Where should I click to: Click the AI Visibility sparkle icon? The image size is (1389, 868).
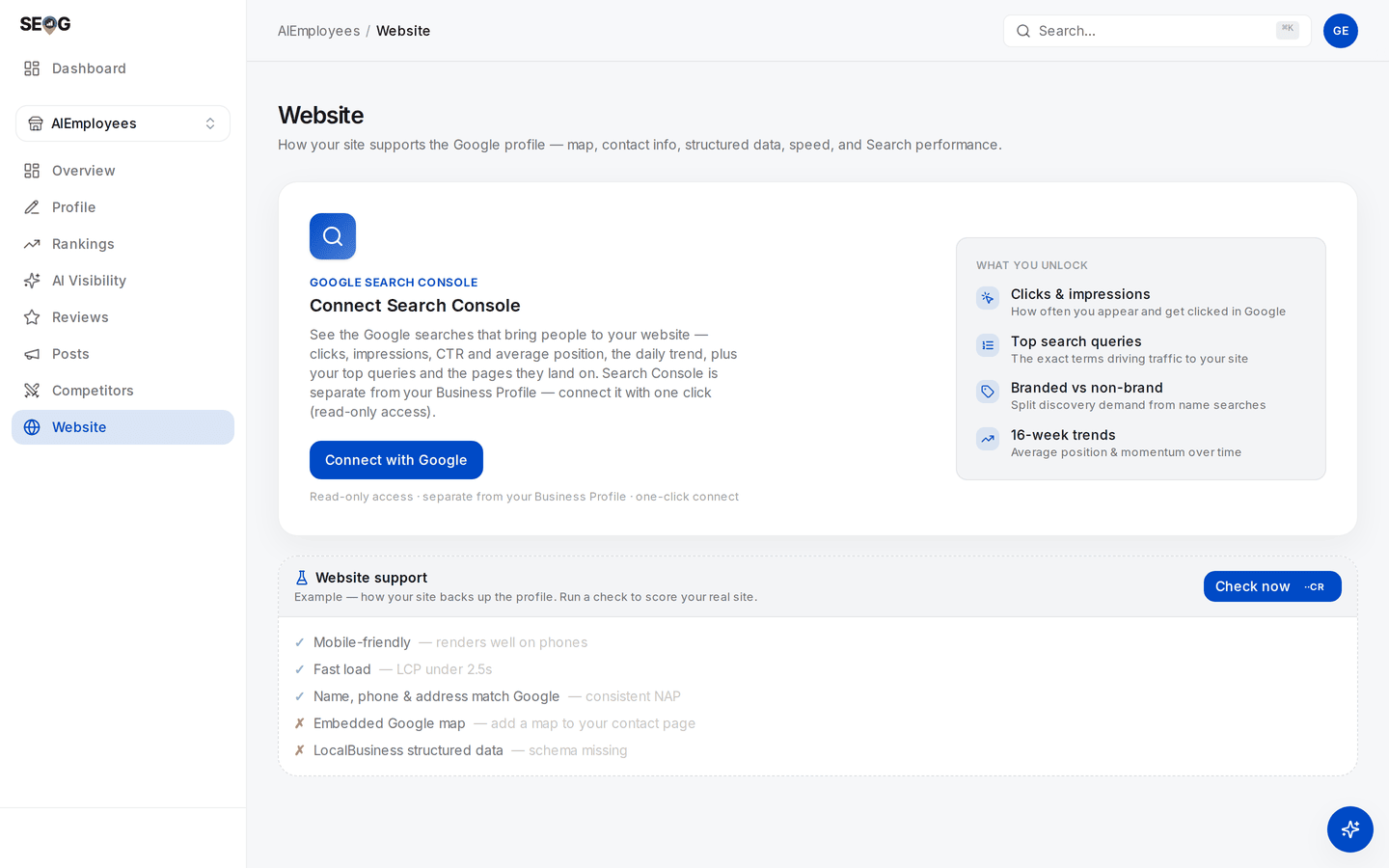pos(32,281)
